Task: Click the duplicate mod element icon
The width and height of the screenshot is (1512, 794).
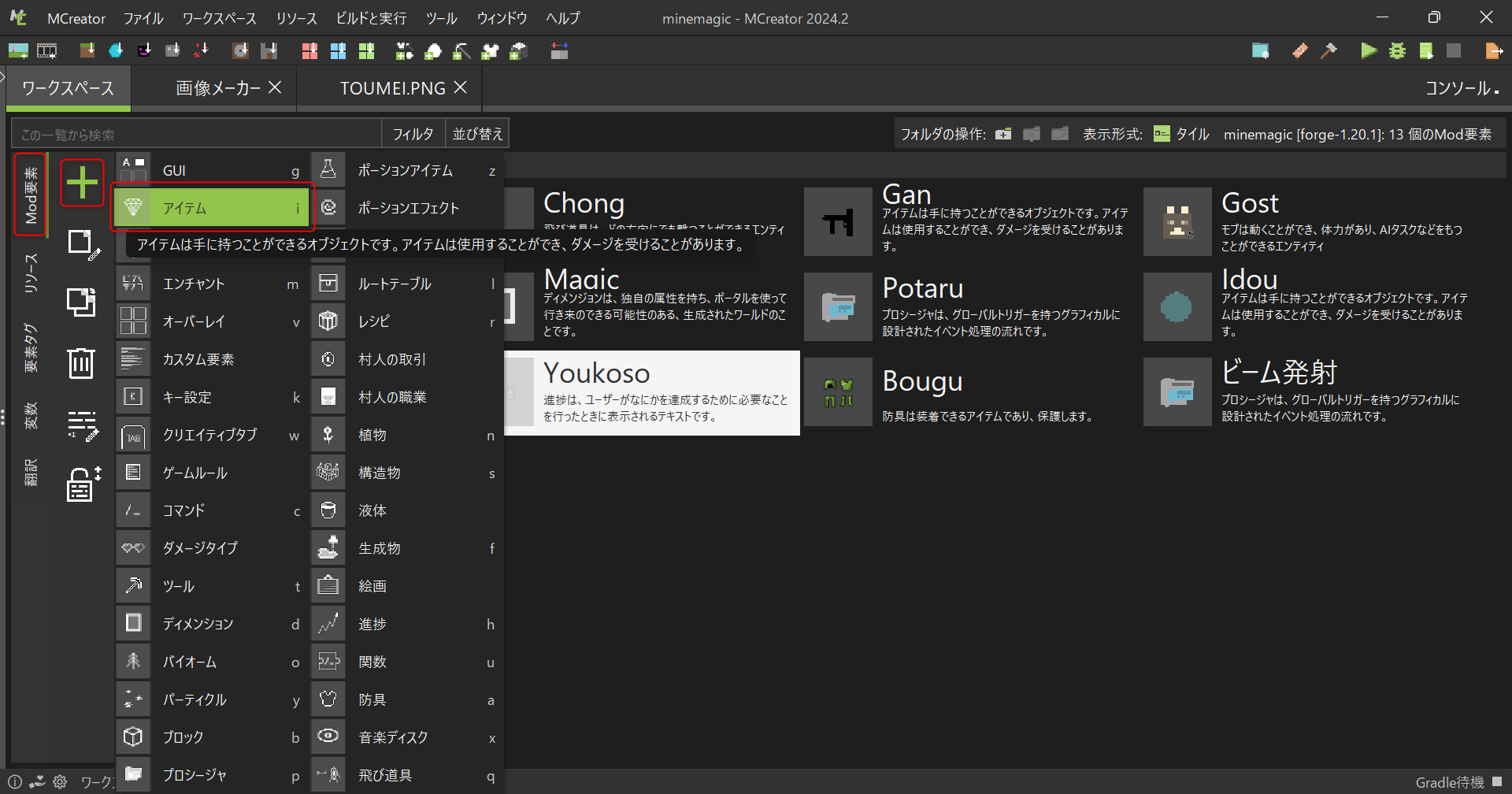Action: 82,302
